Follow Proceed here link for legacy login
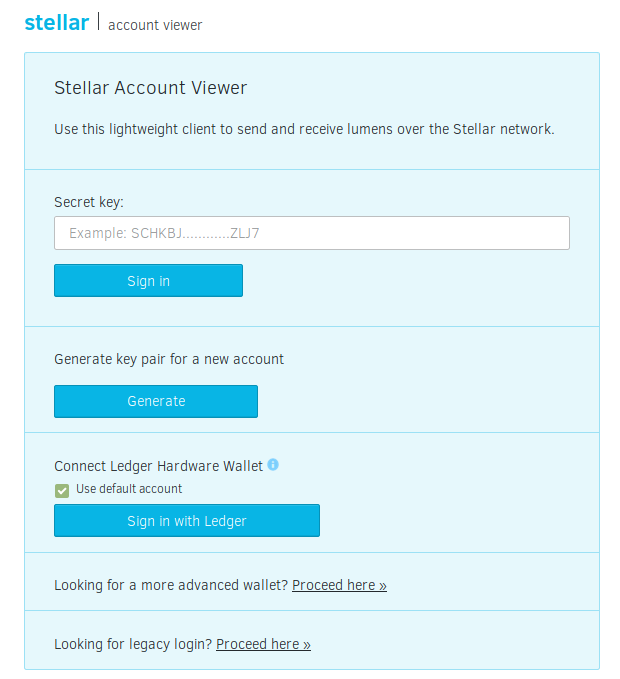620x679 pixels. click(263, 644)
